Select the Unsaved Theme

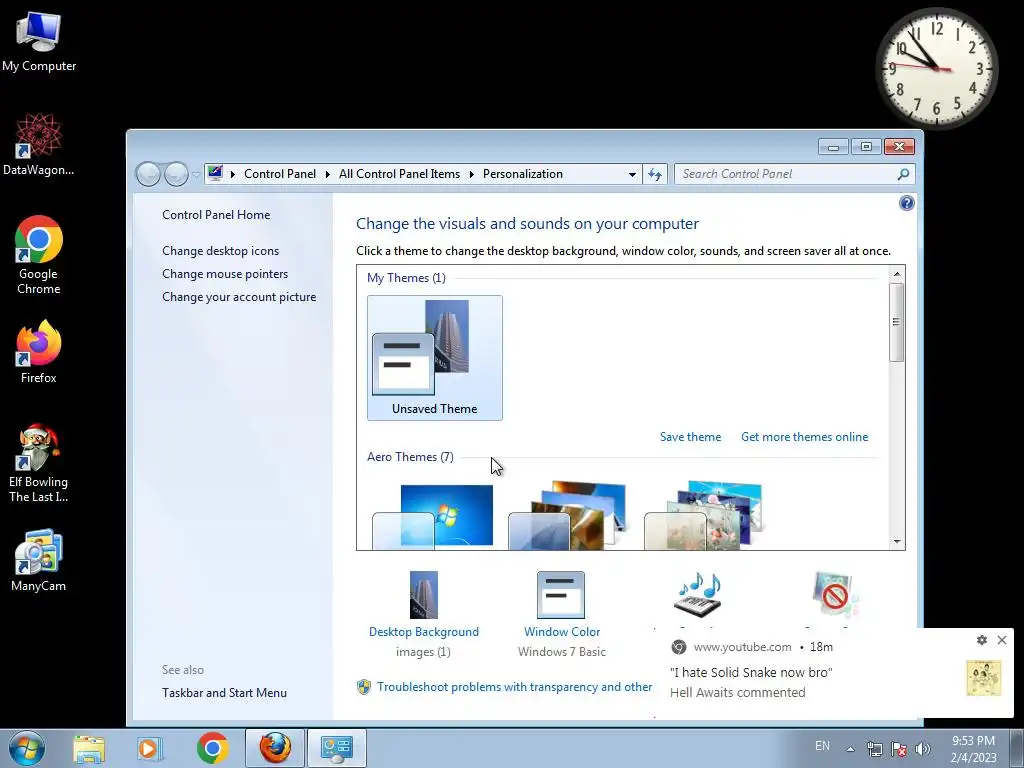click(435, 357)
